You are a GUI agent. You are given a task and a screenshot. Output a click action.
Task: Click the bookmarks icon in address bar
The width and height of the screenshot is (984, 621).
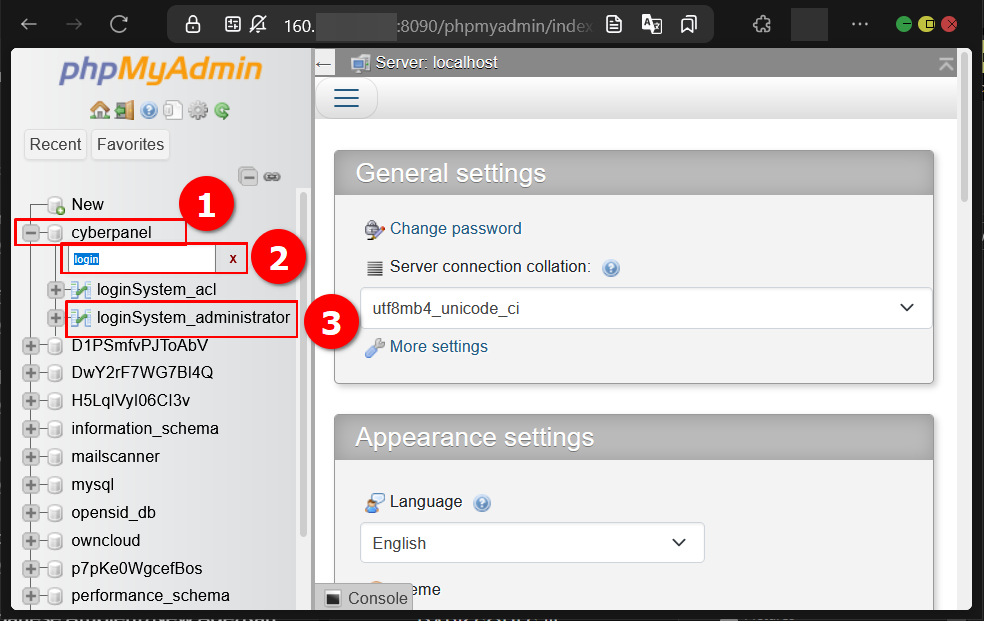688,24
